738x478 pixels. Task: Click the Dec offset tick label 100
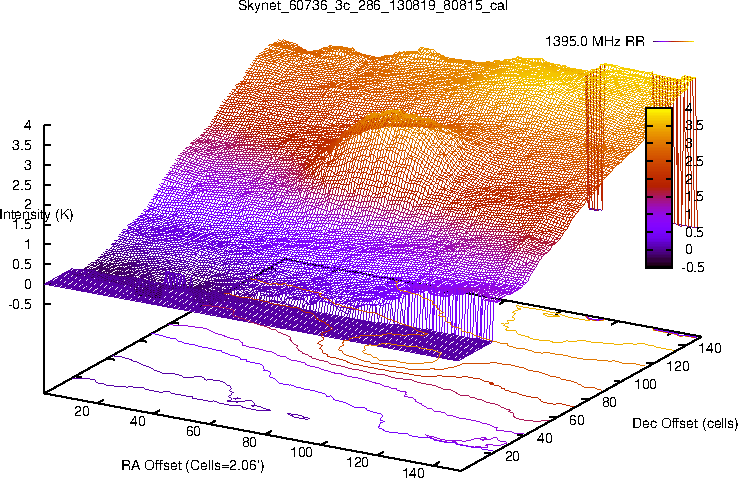645,384
